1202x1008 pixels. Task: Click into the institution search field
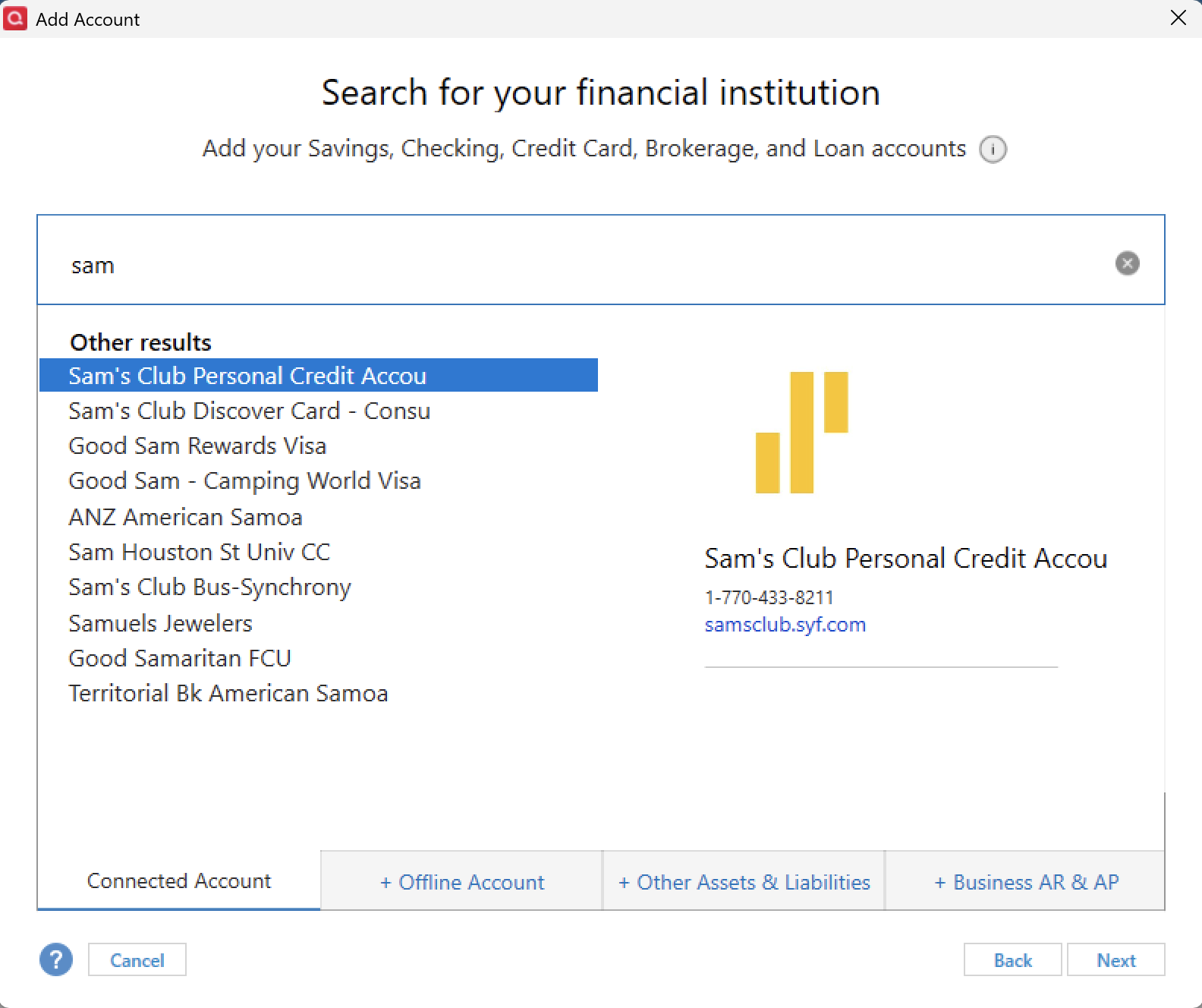pyautogui.click(x=577, y=264)
